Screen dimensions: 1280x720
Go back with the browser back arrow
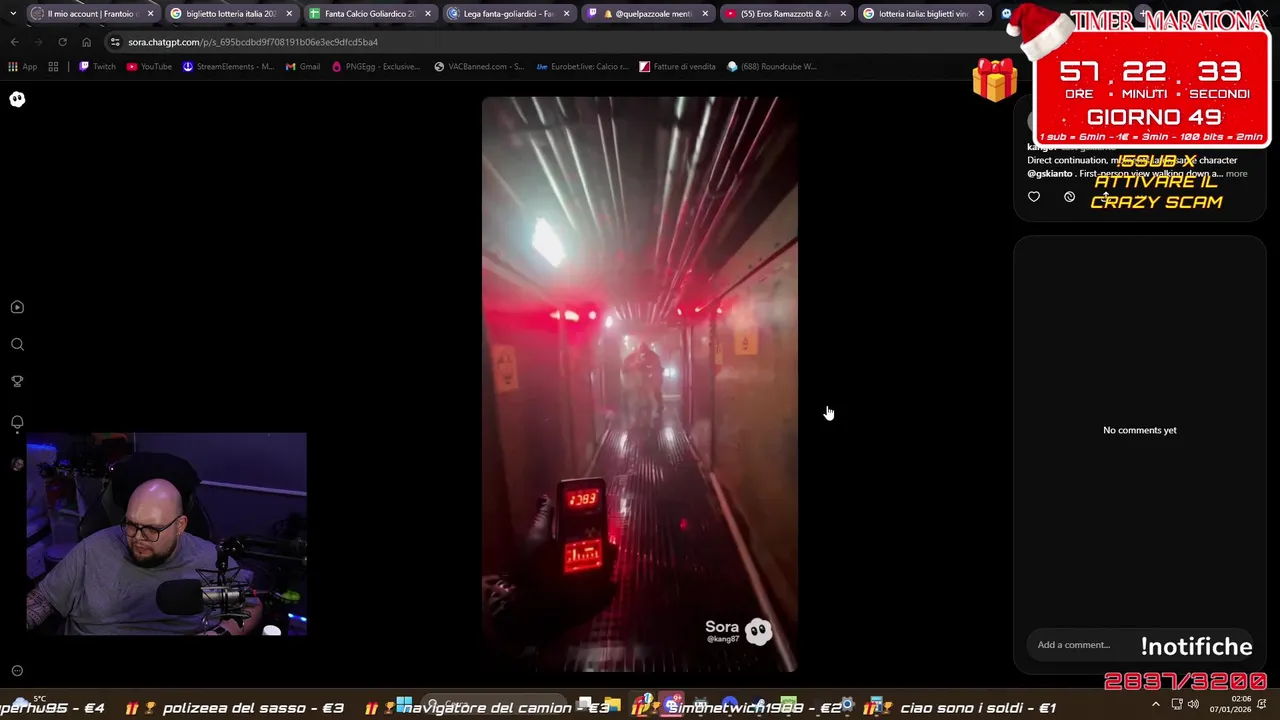(x=14, y=42)
